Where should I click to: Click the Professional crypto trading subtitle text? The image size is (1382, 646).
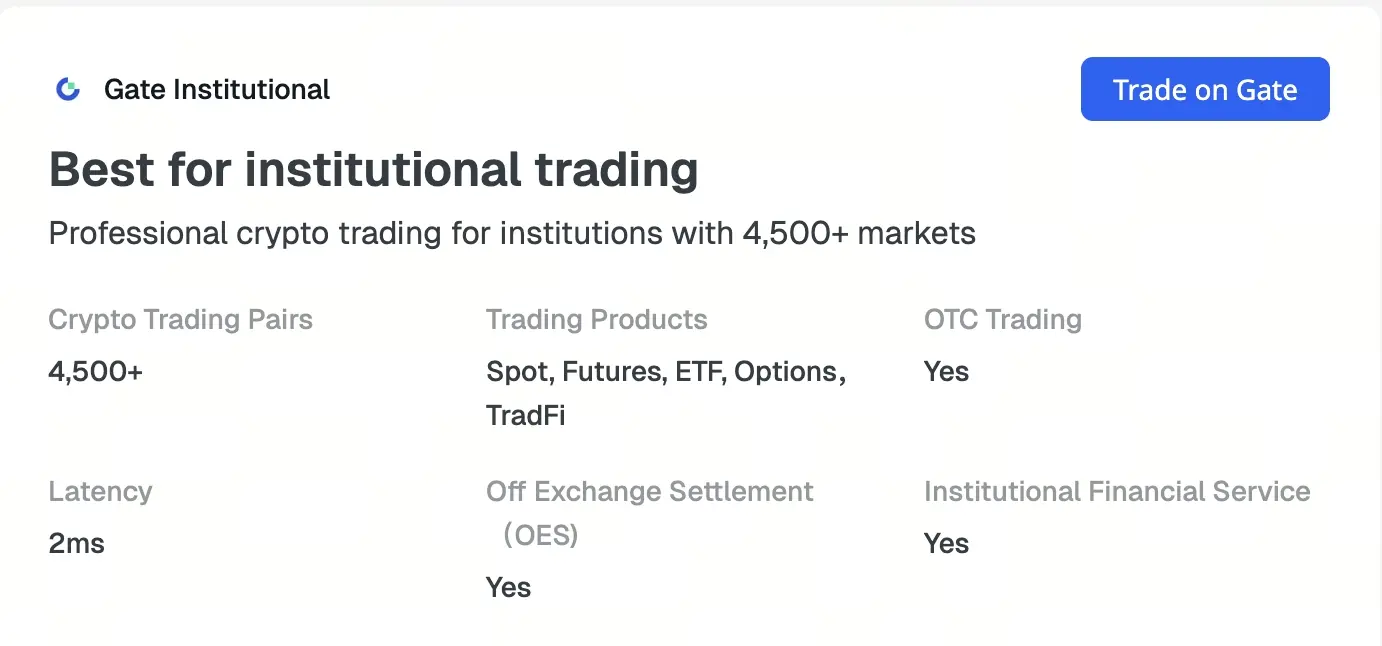pyautogui.click(x=511, y=234)
